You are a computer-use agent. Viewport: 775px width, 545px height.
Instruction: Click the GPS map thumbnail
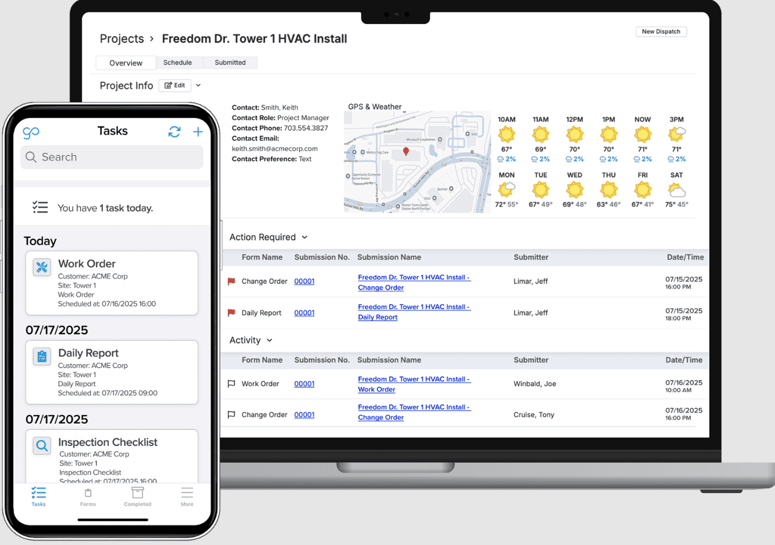pos(417,162)
